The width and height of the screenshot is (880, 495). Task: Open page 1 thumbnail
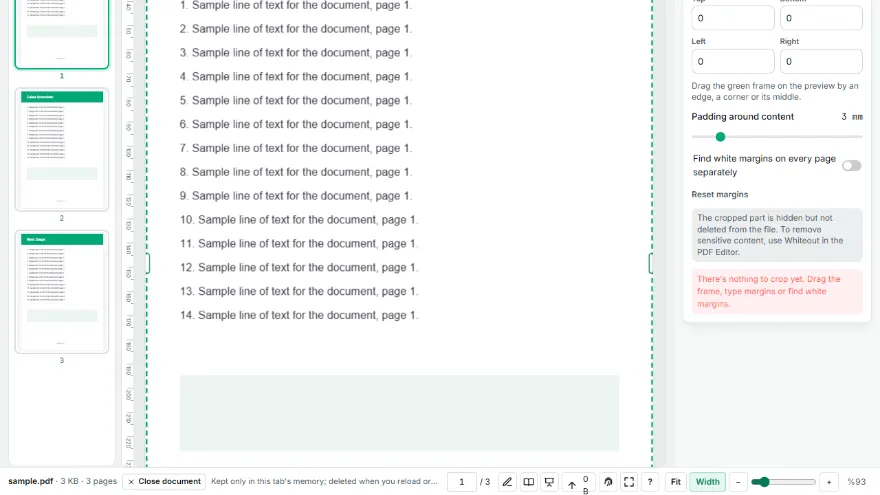point(62,34)
